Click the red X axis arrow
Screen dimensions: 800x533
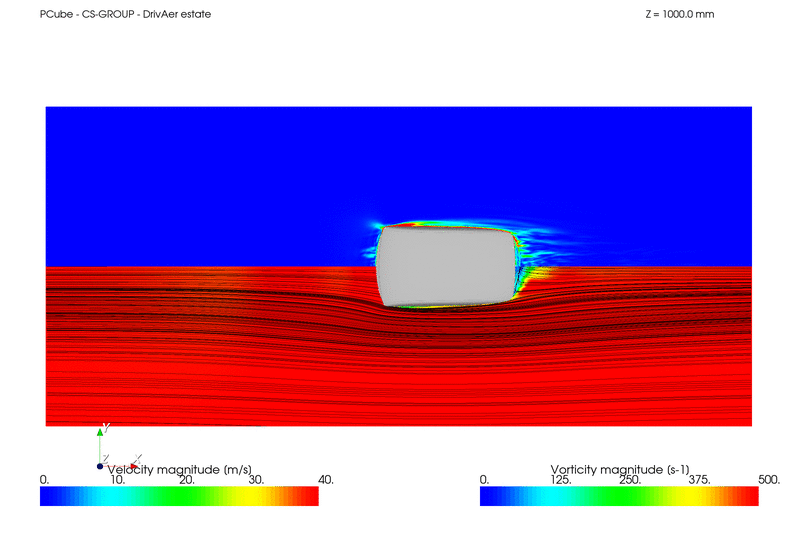point(134,466)
